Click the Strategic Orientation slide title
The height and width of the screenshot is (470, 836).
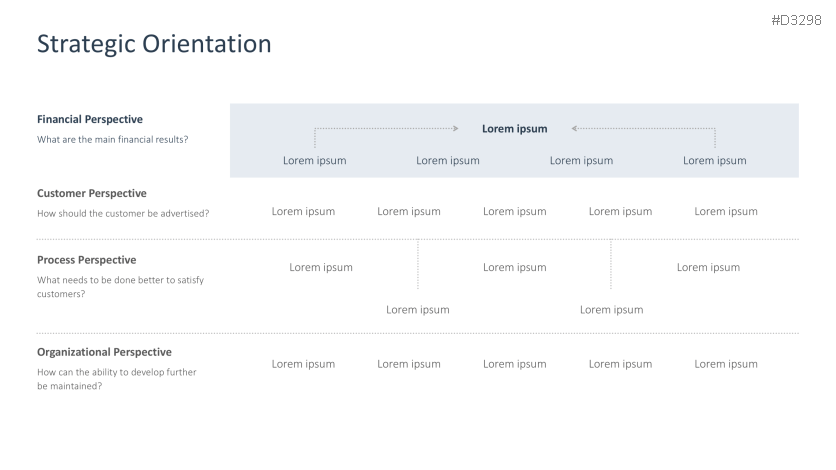coord(154,44)
